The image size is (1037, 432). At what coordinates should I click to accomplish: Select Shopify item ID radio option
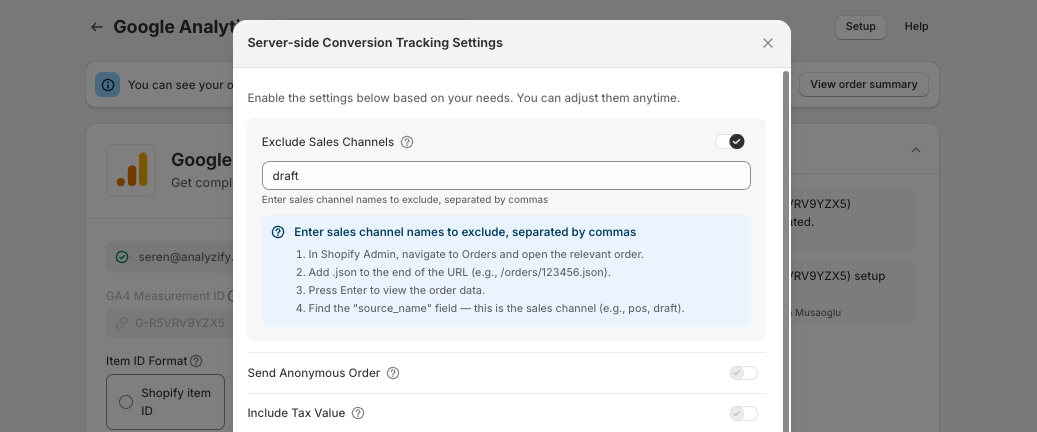pyautogui.click(x=126, y=402)
